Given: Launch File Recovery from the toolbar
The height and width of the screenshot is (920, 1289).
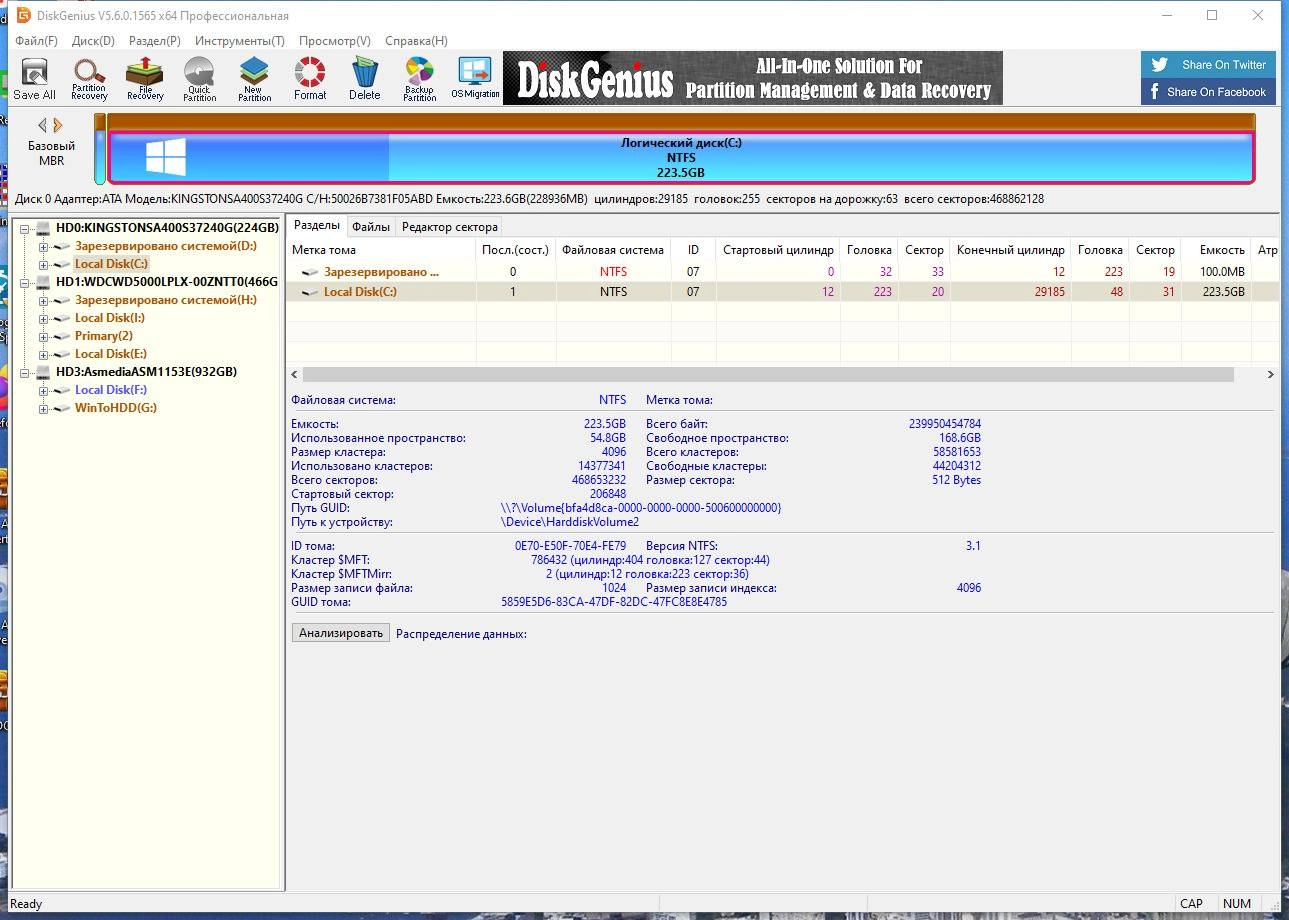Looking at the screenshot, I should [x=144, y=78].
